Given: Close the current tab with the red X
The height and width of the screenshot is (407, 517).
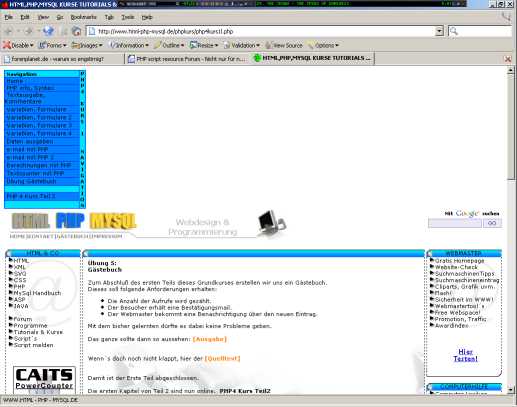Looking at the screenshot, I should tap(508, 59).
